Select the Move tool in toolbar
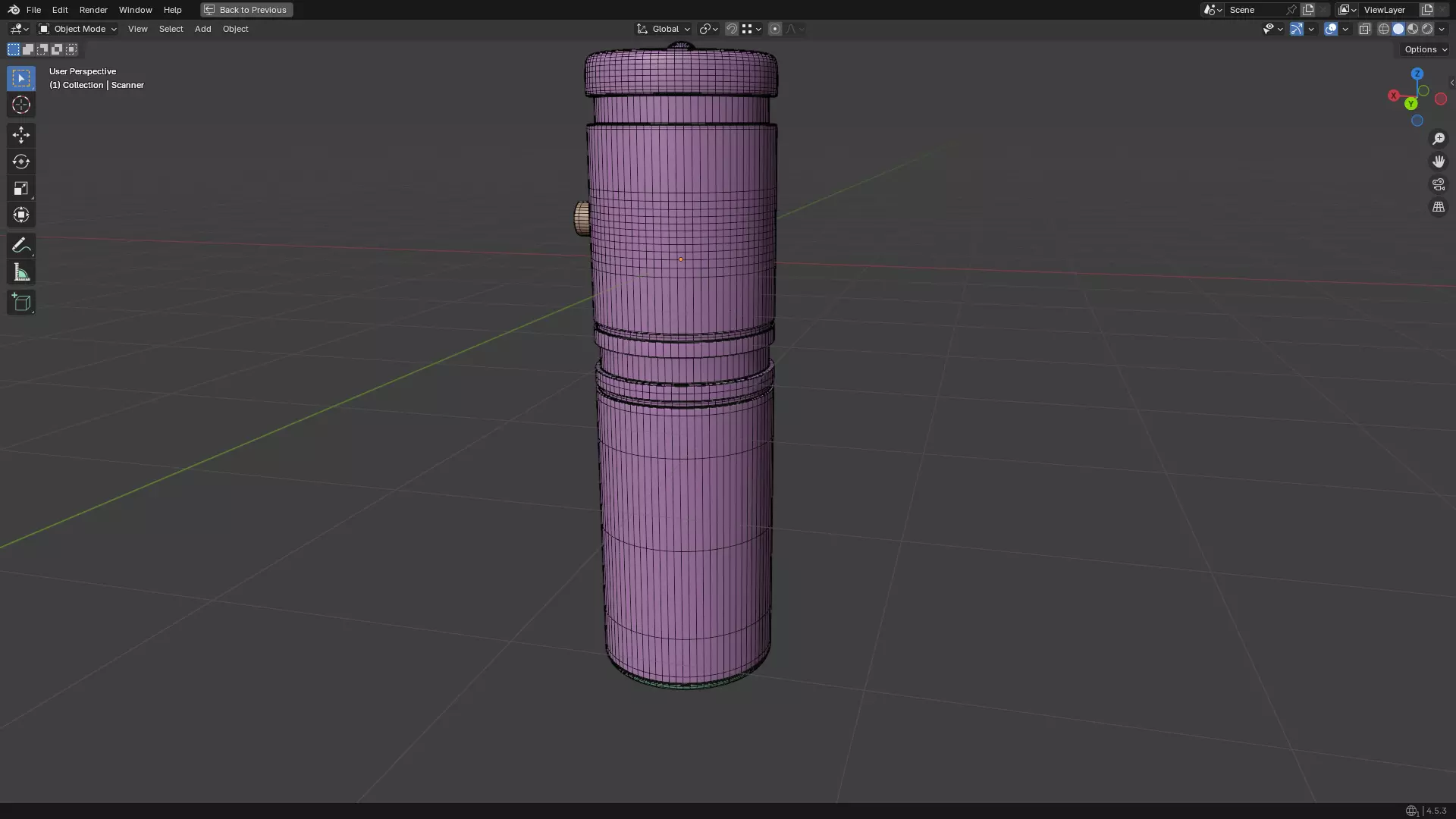Viewport: 1456px width, 819px height. pos(21,135)
